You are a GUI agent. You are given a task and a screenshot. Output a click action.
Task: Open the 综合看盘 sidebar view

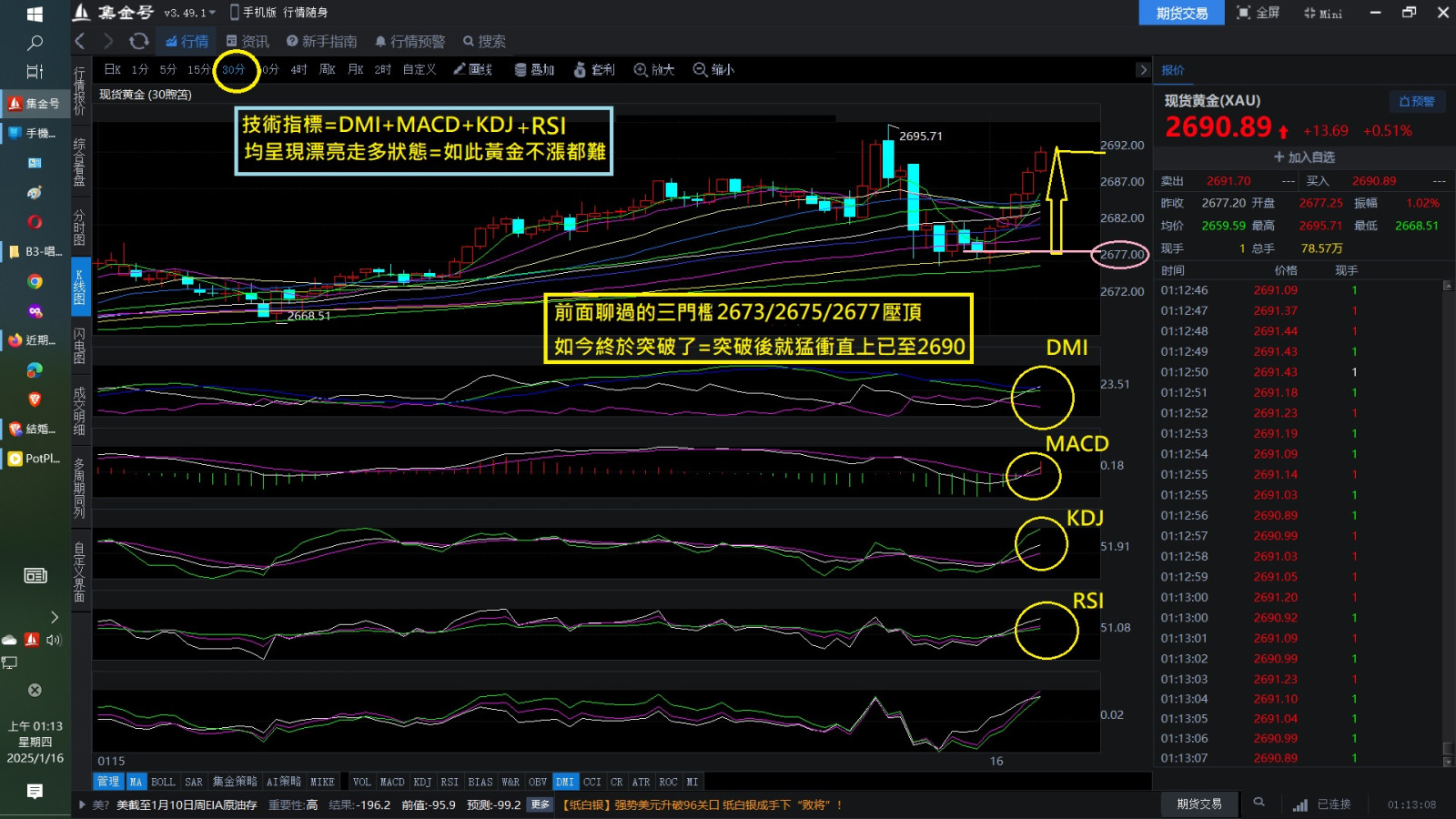(79, 162)
